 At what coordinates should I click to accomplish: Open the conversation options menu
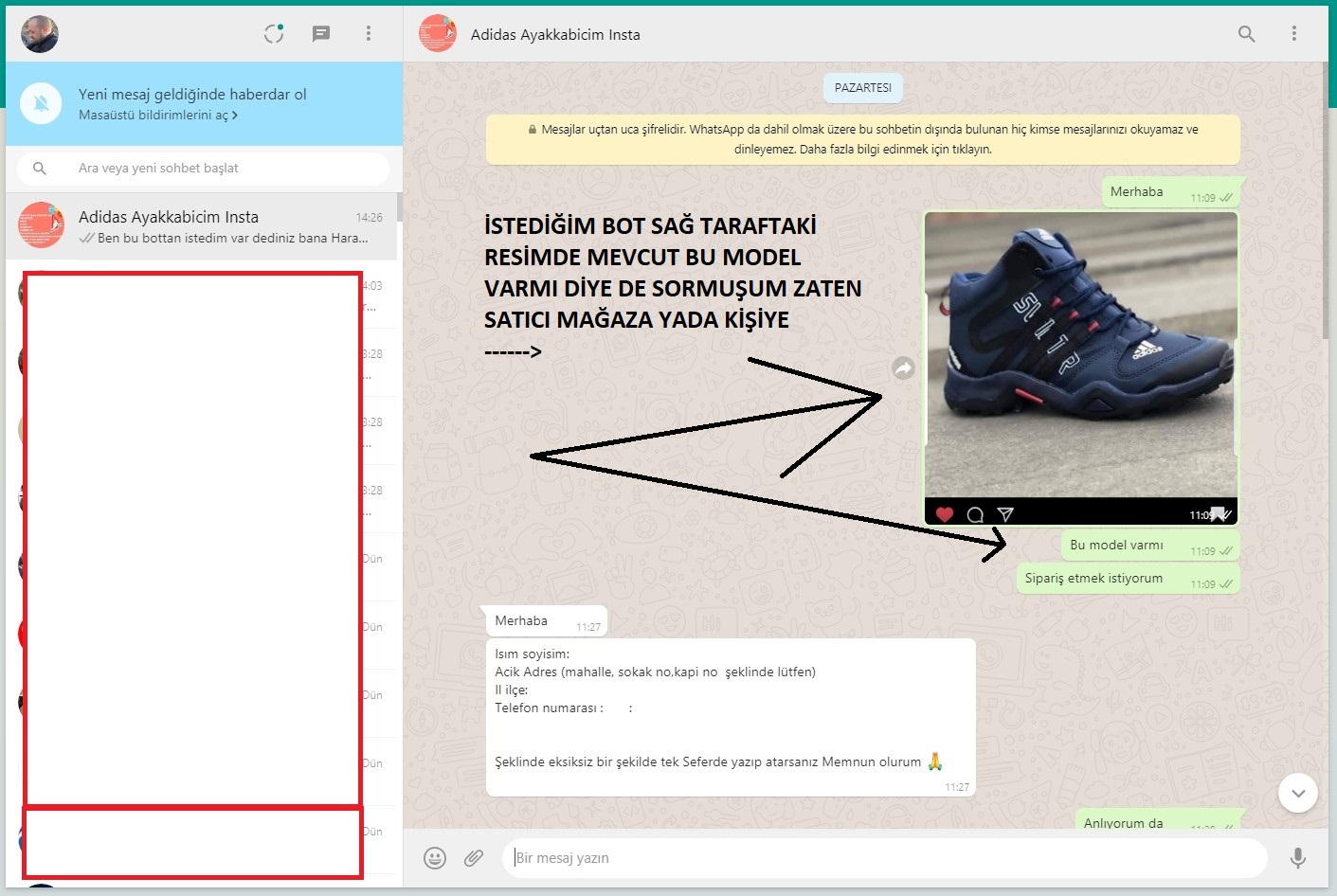(x=1294, y=34)
